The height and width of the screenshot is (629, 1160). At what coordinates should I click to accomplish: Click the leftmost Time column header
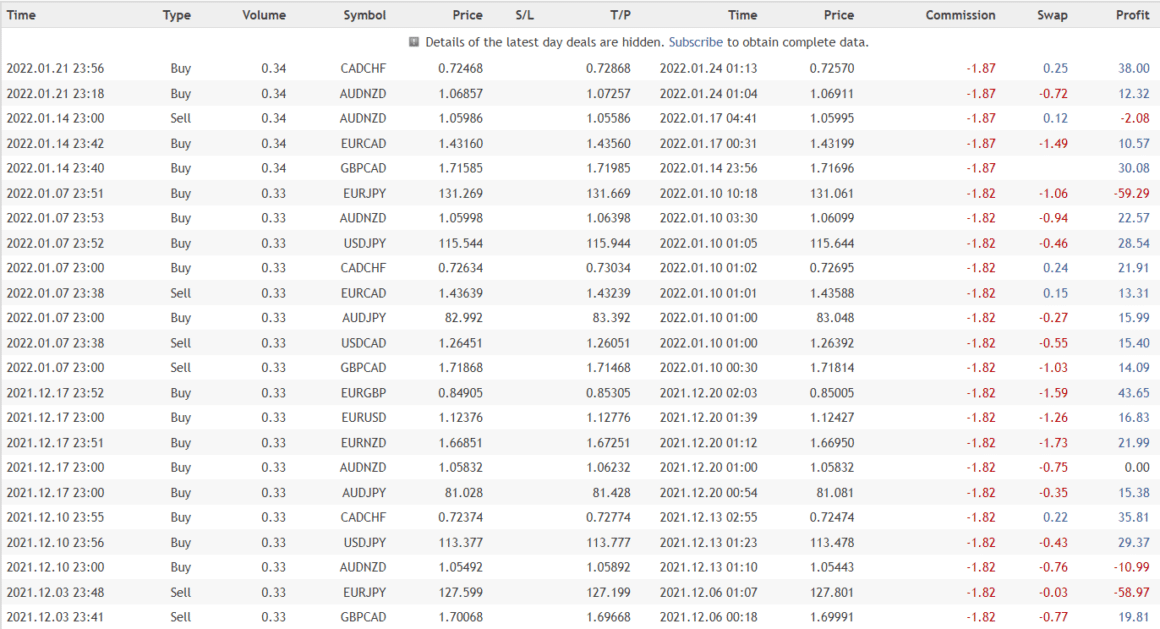pos(22,15)
